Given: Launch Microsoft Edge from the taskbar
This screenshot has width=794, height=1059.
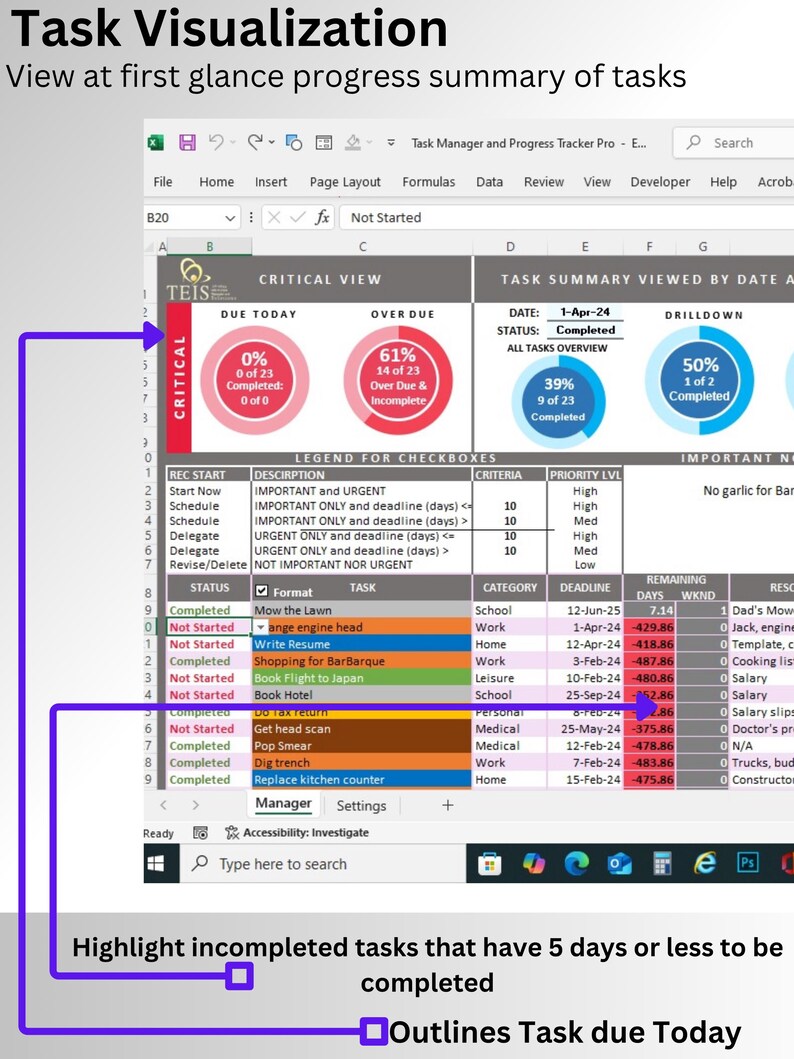Looking at the screenshot, I should [x=577, y=864].
